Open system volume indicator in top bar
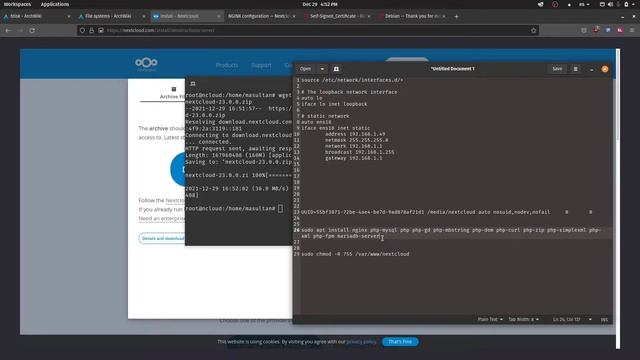The image size is (640, 360). pyautogui.click(x=610, y=4)
